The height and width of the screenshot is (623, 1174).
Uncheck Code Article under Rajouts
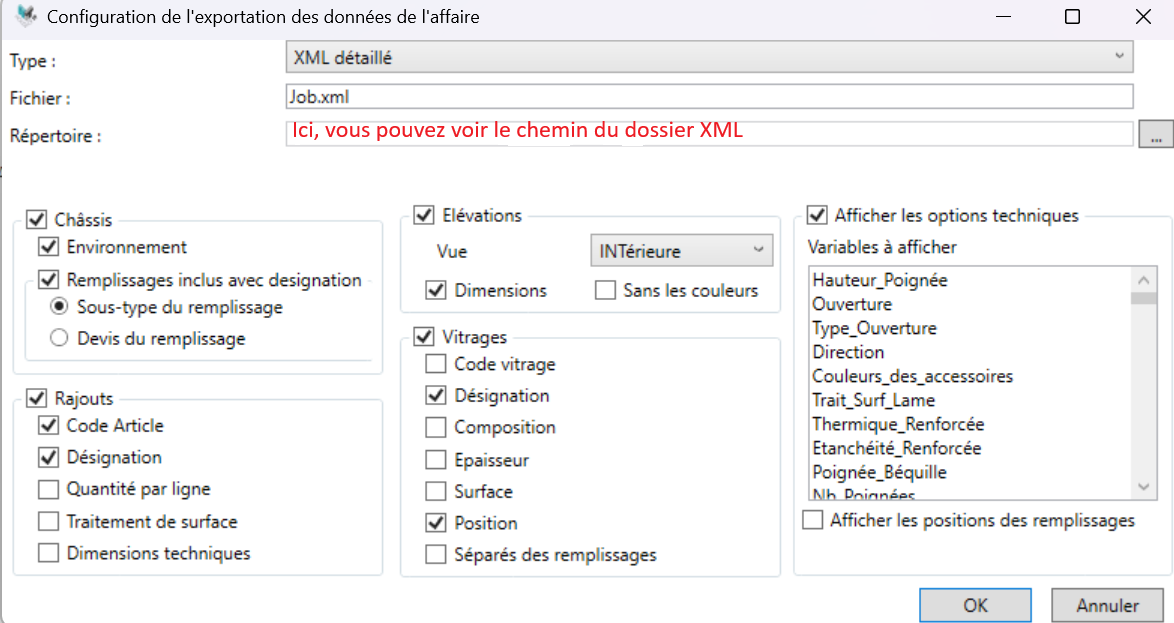pos(47,425)
